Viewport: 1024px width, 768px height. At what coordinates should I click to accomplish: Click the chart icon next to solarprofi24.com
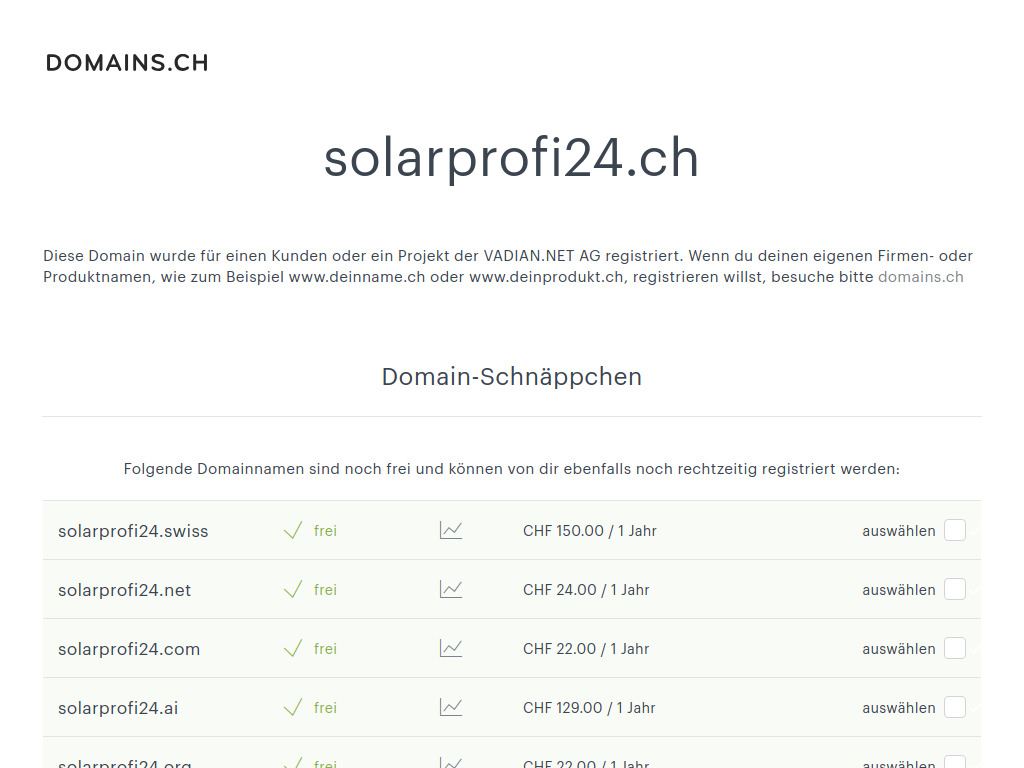pos(450,648)
